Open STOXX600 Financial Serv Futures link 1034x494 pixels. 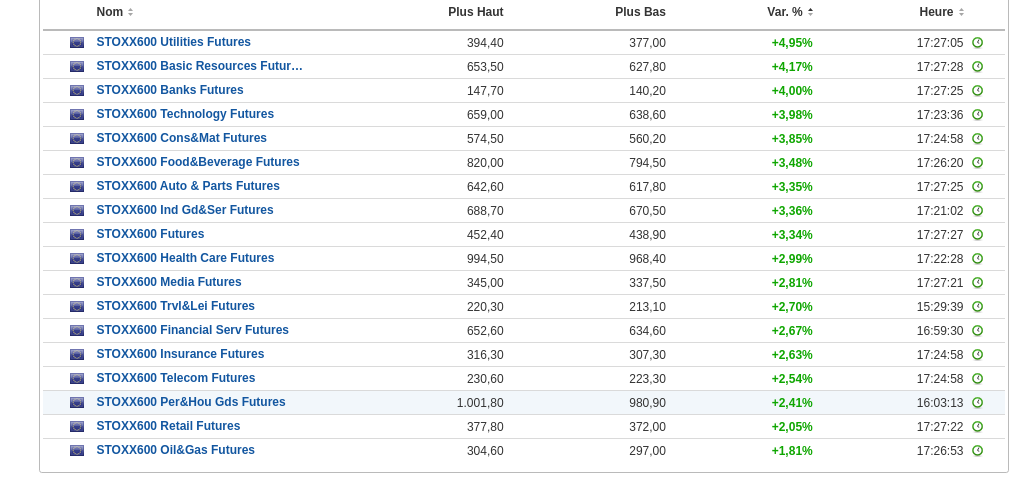pos(192,331)
